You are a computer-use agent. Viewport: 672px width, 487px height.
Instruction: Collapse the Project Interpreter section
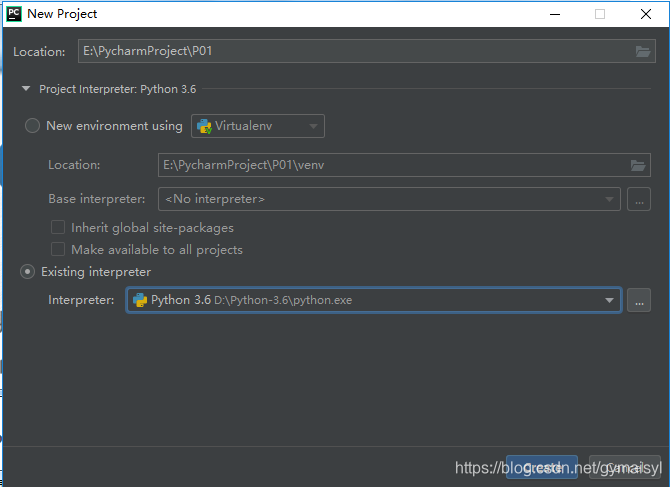click(x=26, y=89)
